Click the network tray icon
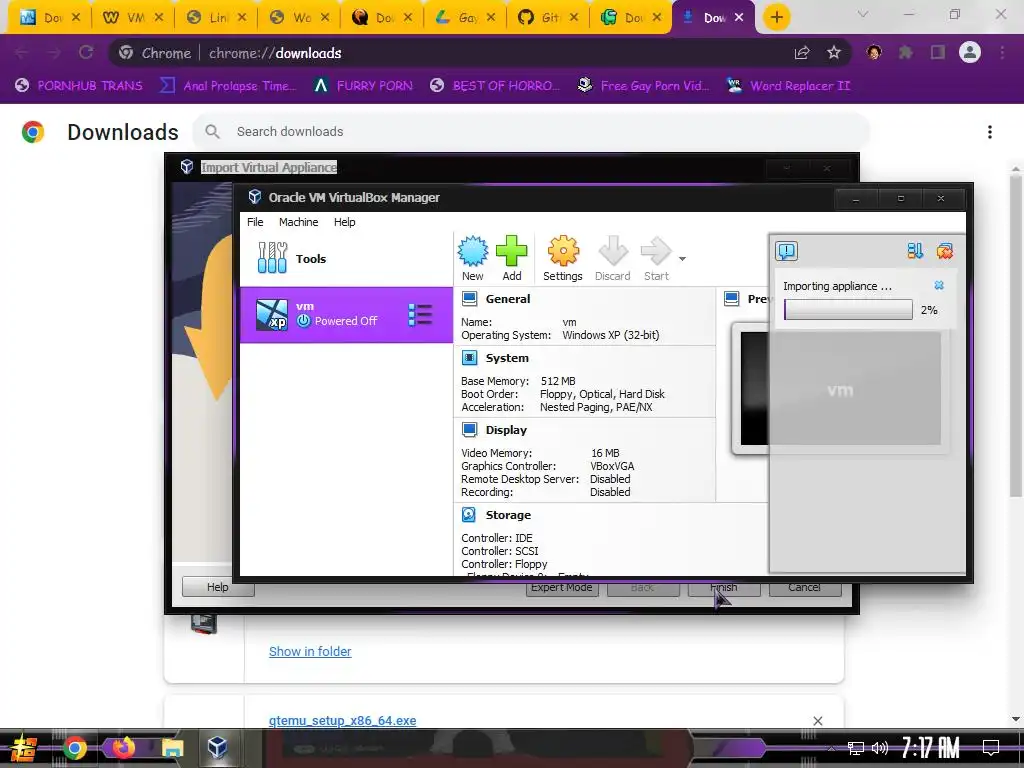Screen dimensions: 1024x768 [856, 748]
